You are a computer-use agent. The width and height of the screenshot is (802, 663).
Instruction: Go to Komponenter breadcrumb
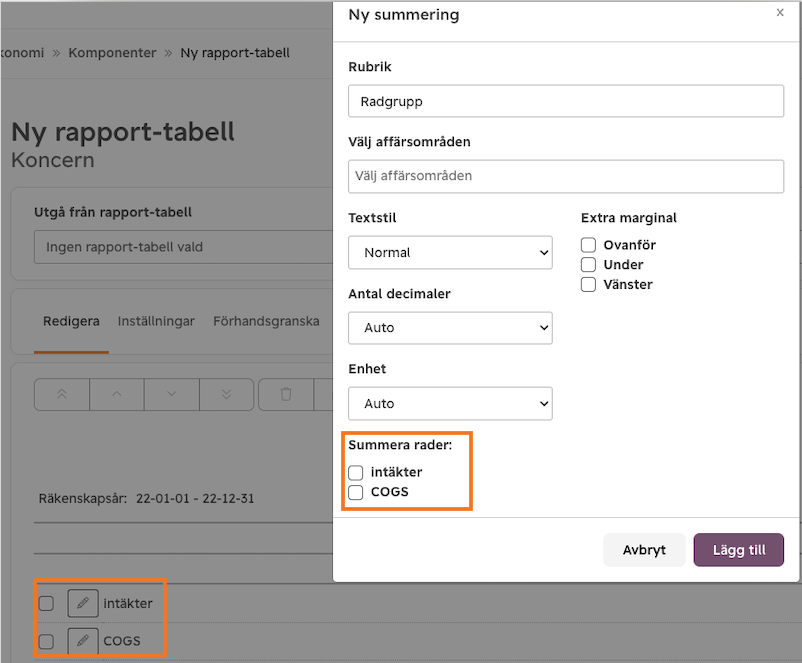(112, 53)
